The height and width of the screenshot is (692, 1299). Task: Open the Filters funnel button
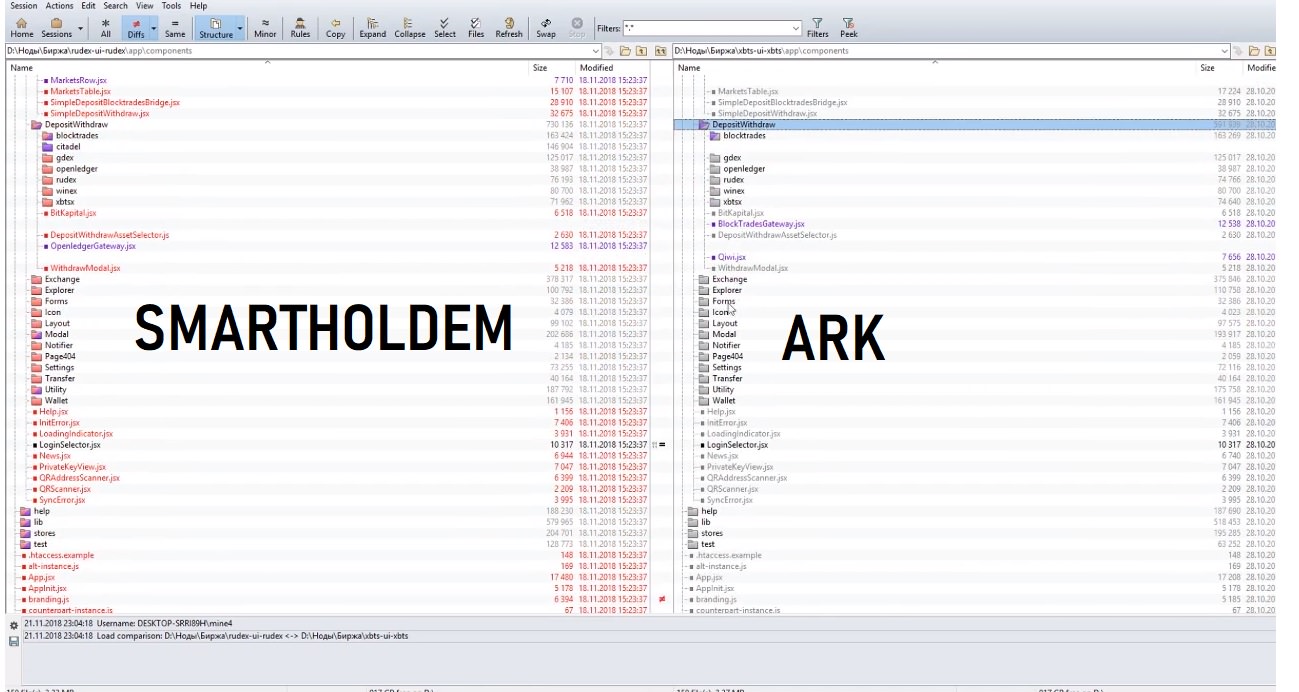tap(817, 27)
